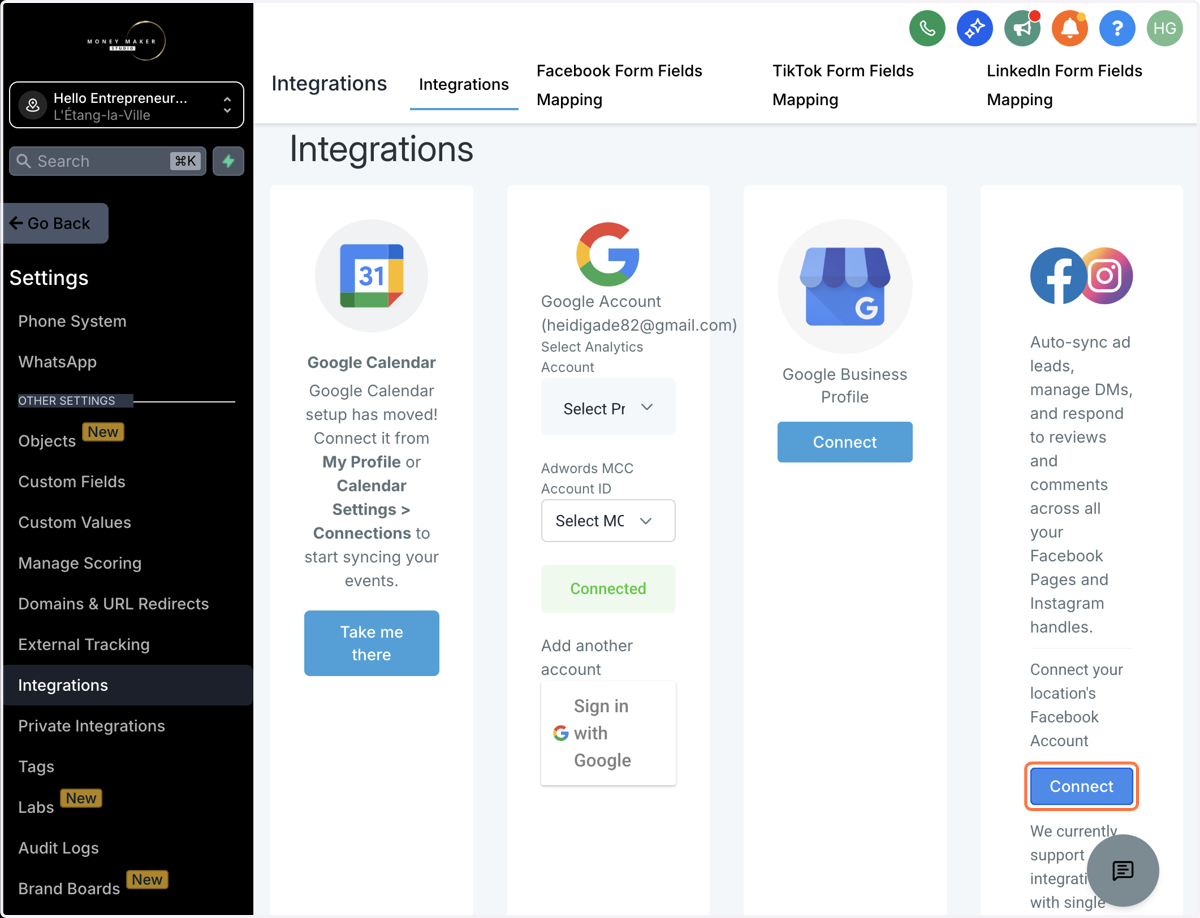1200x918 pixels.
Task: Open the blue AI sparkle assistant icon
Action: (974, 29)
